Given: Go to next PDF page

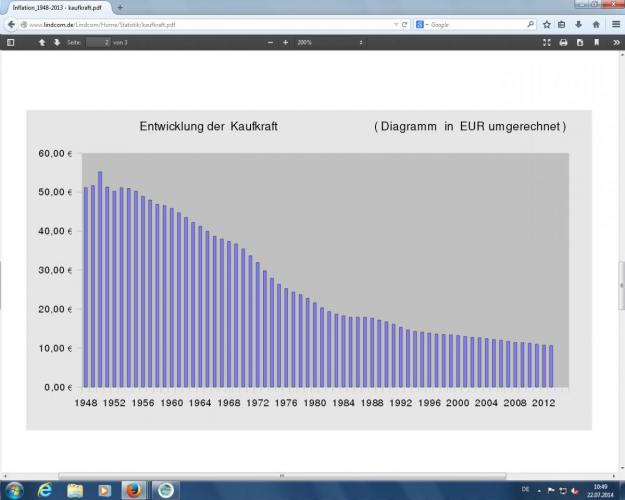Looking at the screenshot, I should pos(57,43).
